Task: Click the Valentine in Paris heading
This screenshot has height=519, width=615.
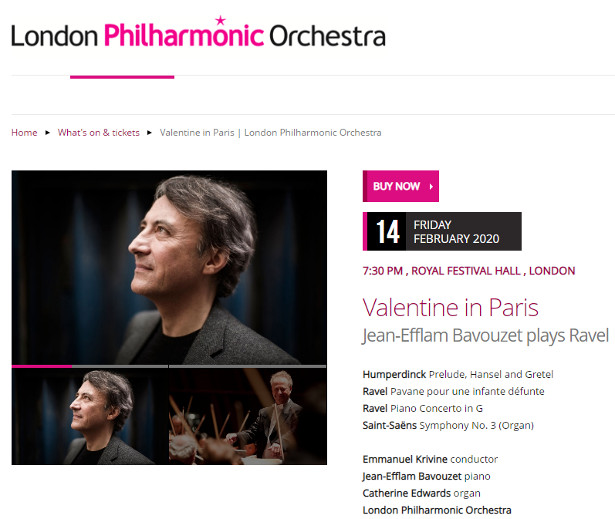Action: click(x=450, y=307)
